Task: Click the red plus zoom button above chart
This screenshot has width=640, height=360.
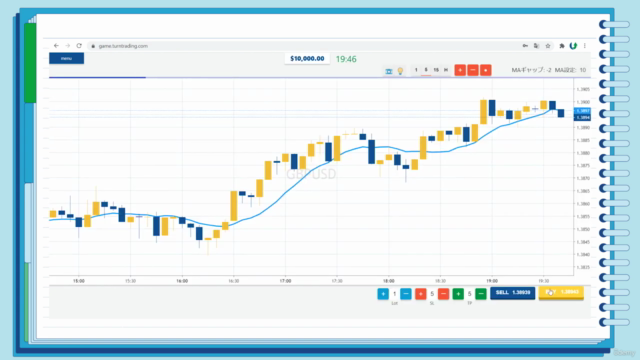Action: pos(460,70)
